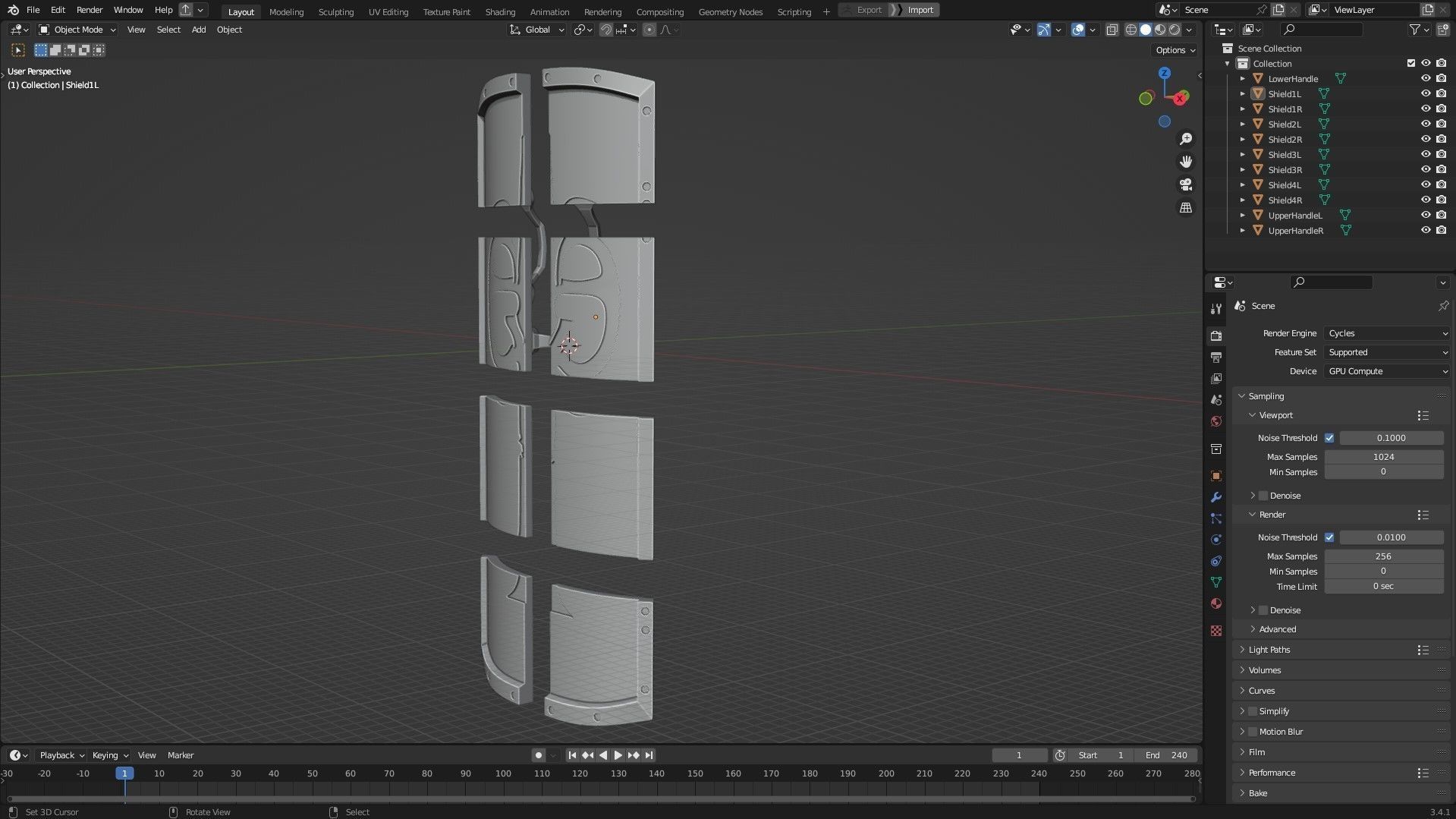Click the zoom magnifier viewport icon
The height and width of the screenshot is (819, 1456).
(x=1186, y=139)
